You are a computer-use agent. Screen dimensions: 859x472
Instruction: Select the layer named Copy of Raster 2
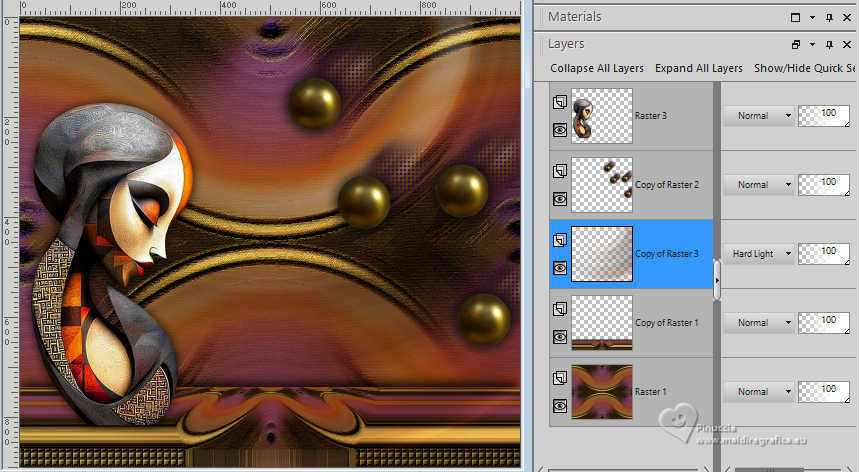click(x=667, y=185)
